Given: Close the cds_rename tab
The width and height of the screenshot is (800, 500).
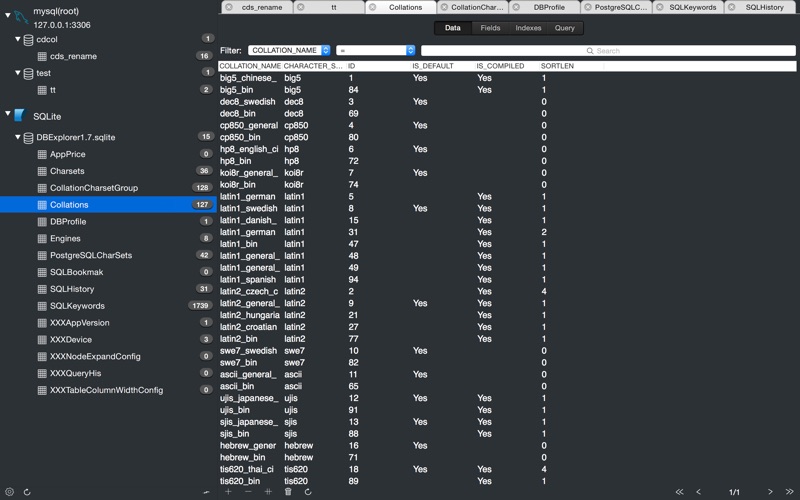Looking at the screenshot, I should 229,7.
